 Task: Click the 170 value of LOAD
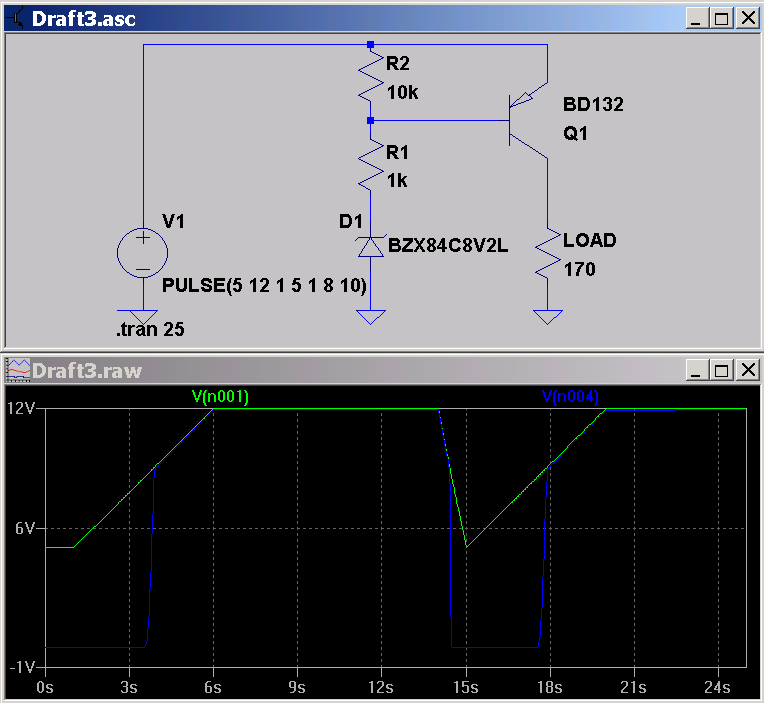click(580, 269)
